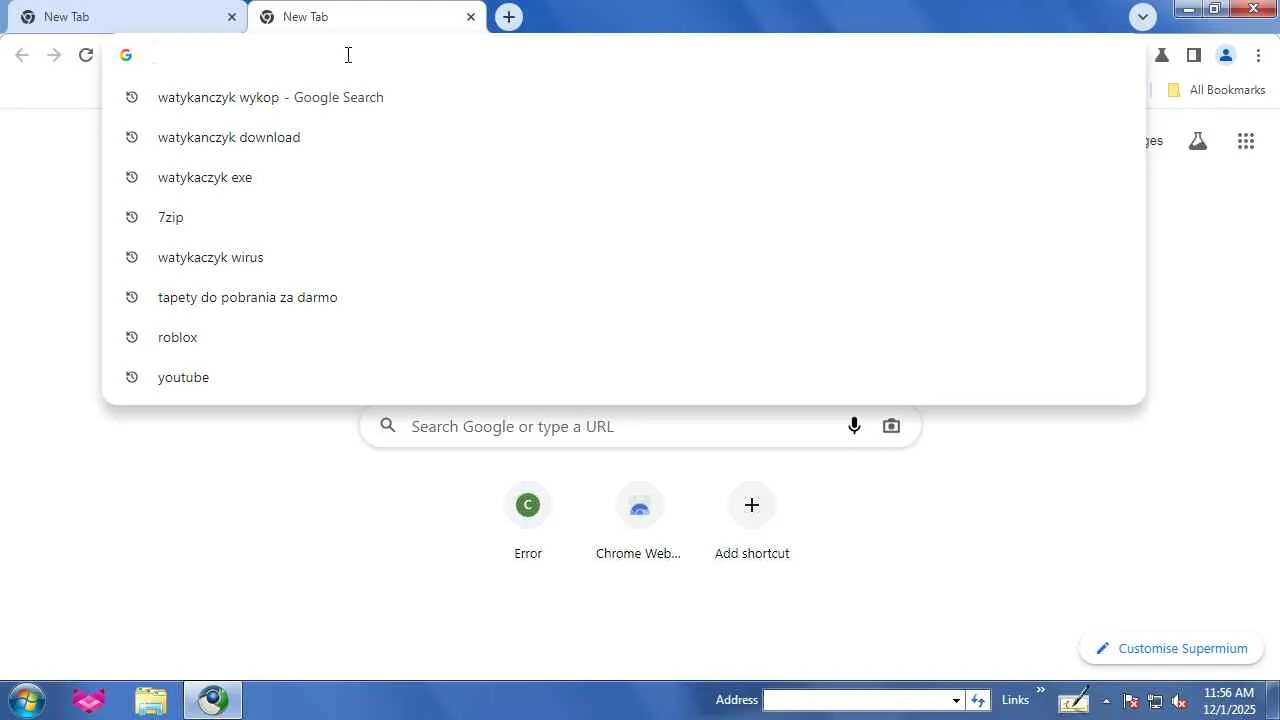Pick the "watykaczyk wirus" suggestion
The width and height of the screenshot is (1280, 720).
tap(624, 257)
